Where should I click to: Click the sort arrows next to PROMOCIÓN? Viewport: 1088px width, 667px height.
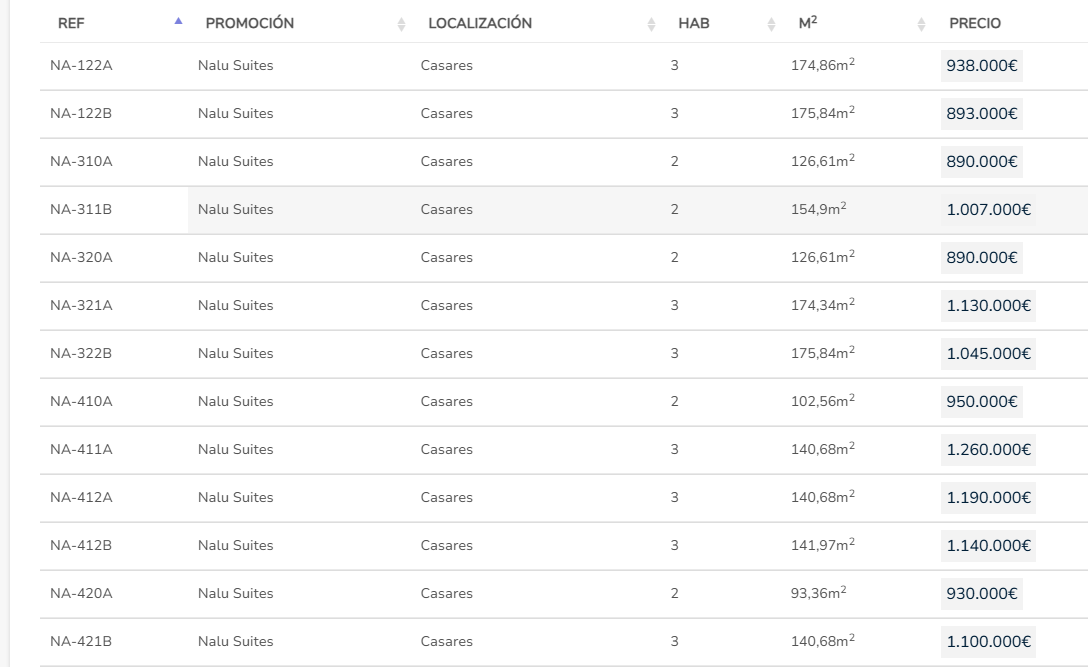(x=402, y=24)
